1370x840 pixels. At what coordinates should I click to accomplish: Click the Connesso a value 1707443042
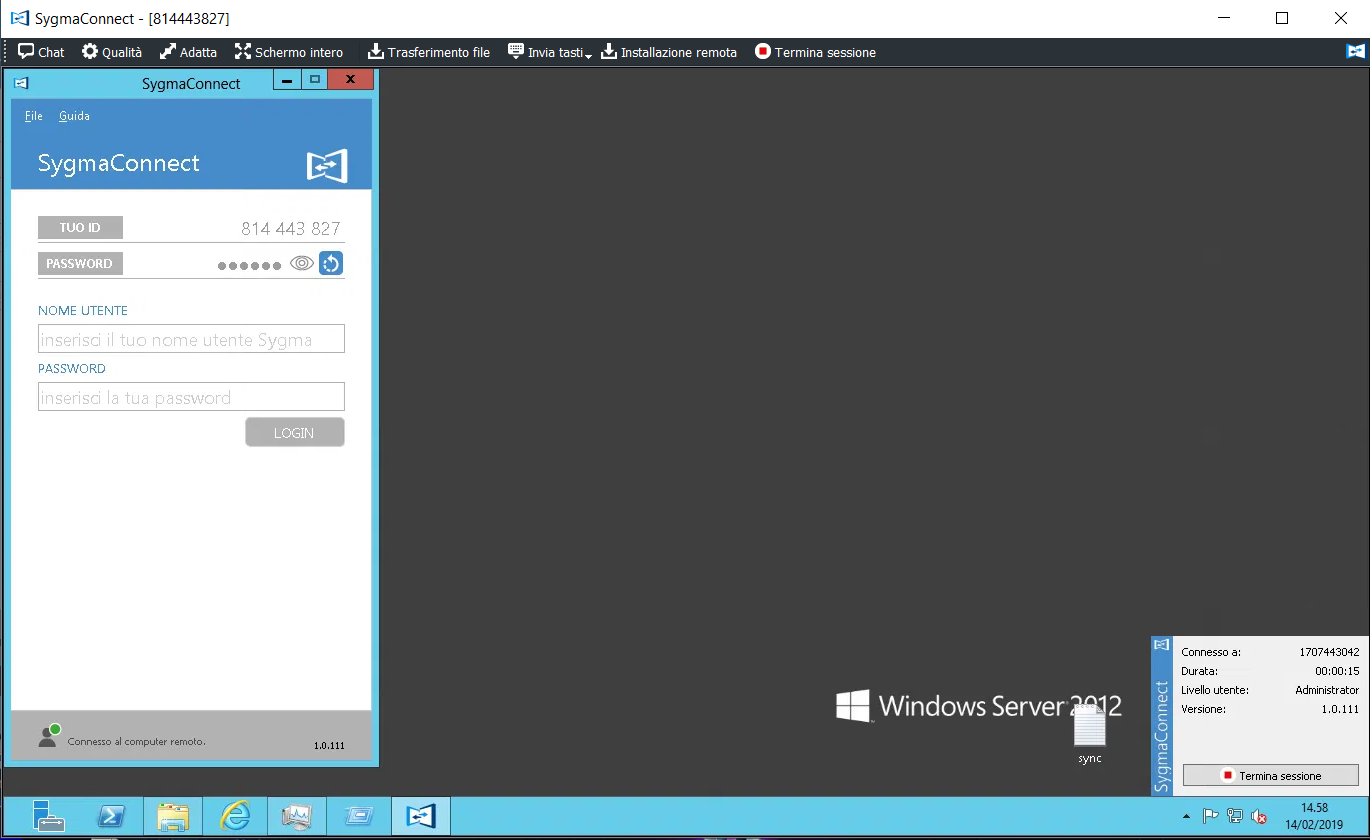point(1329,652)
